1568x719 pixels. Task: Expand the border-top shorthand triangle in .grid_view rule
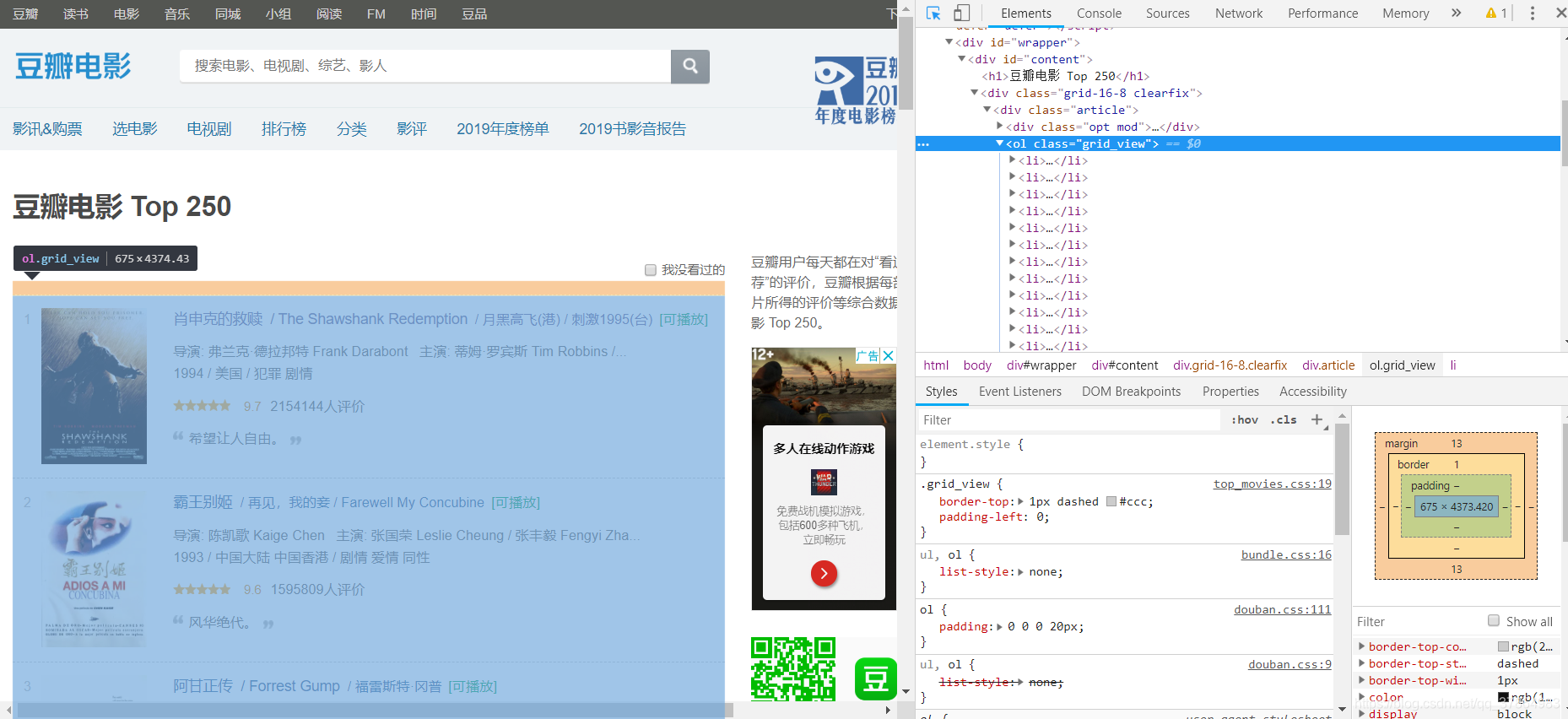point(1020,501)
